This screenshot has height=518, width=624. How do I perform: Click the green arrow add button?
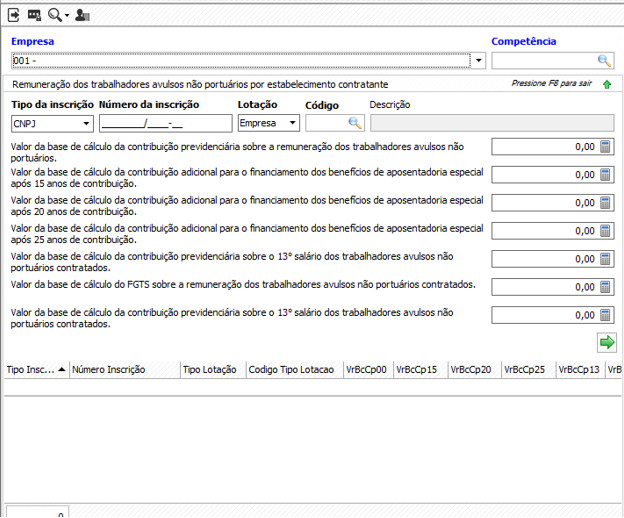(606, 343)
